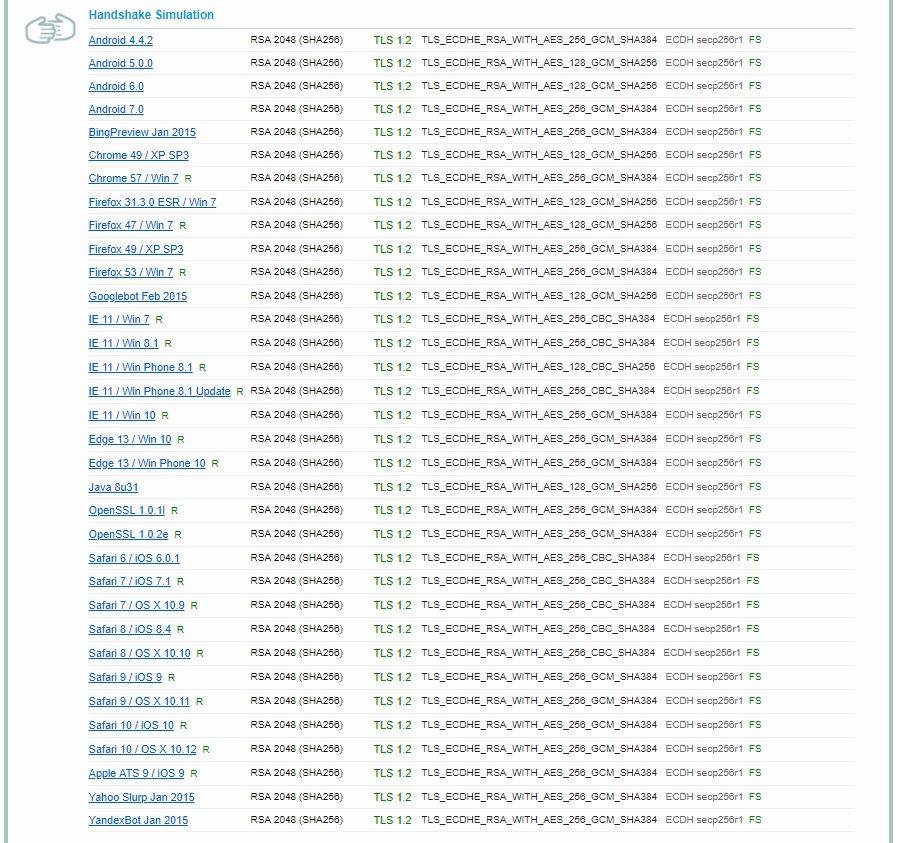
Task: Click the RSA 2048 (SHA256) text in the Googlebot Feb 2015 row
Action: 297,296
